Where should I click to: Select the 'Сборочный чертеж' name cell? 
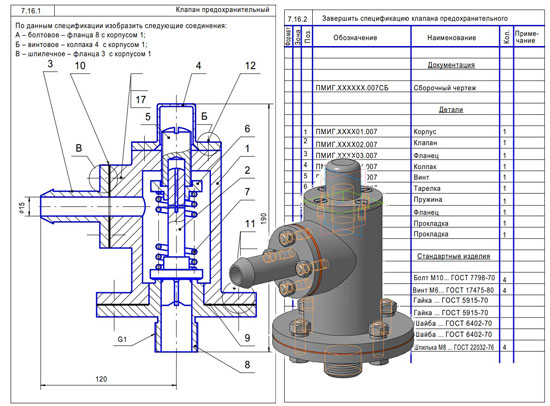tap(445, 88)
